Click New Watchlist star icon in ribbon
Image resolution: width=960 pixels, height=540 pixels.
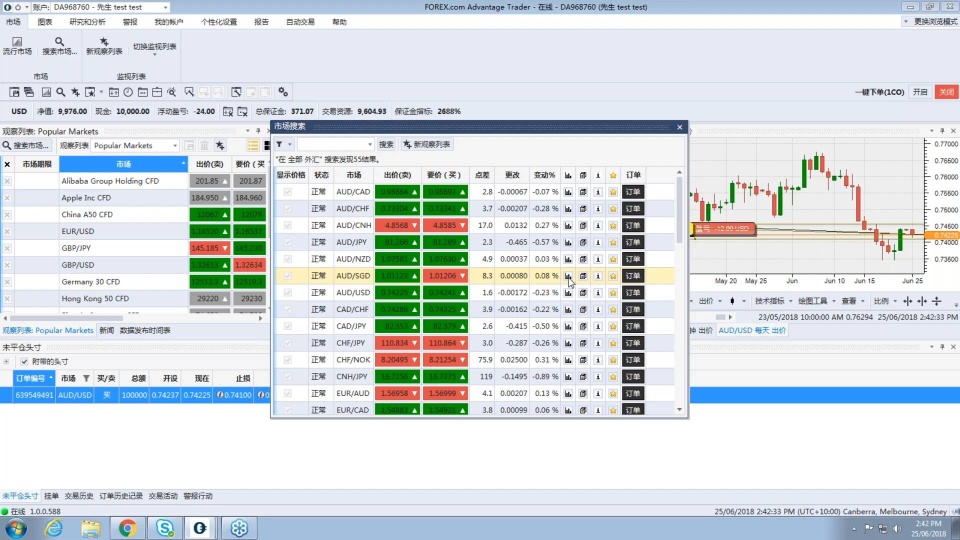(x=104, y=46)
